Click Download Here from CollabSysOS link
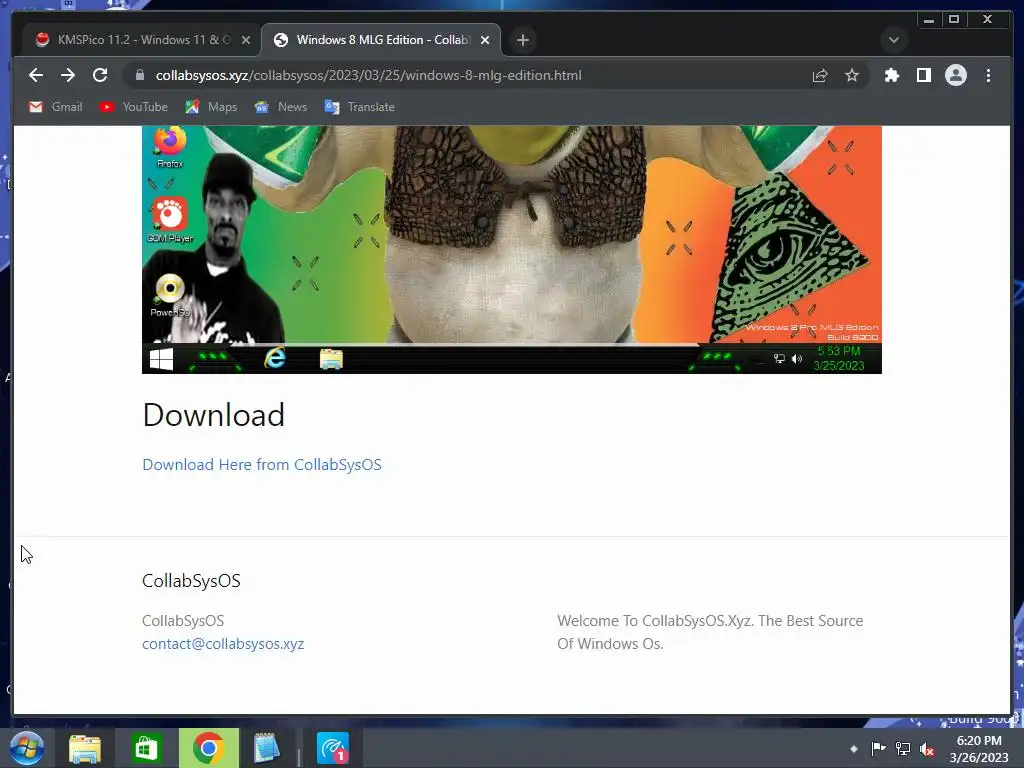 click(262, 464)
